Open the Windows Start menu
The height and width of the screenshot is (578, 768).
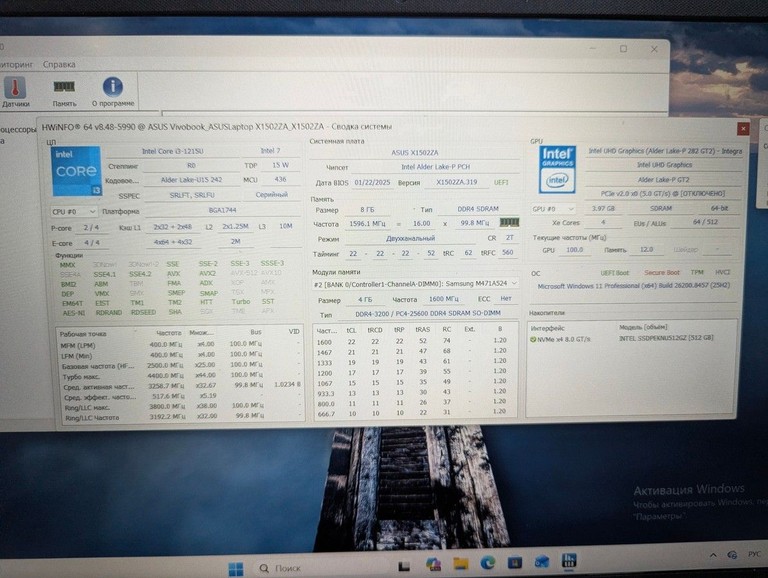[236, 568]
